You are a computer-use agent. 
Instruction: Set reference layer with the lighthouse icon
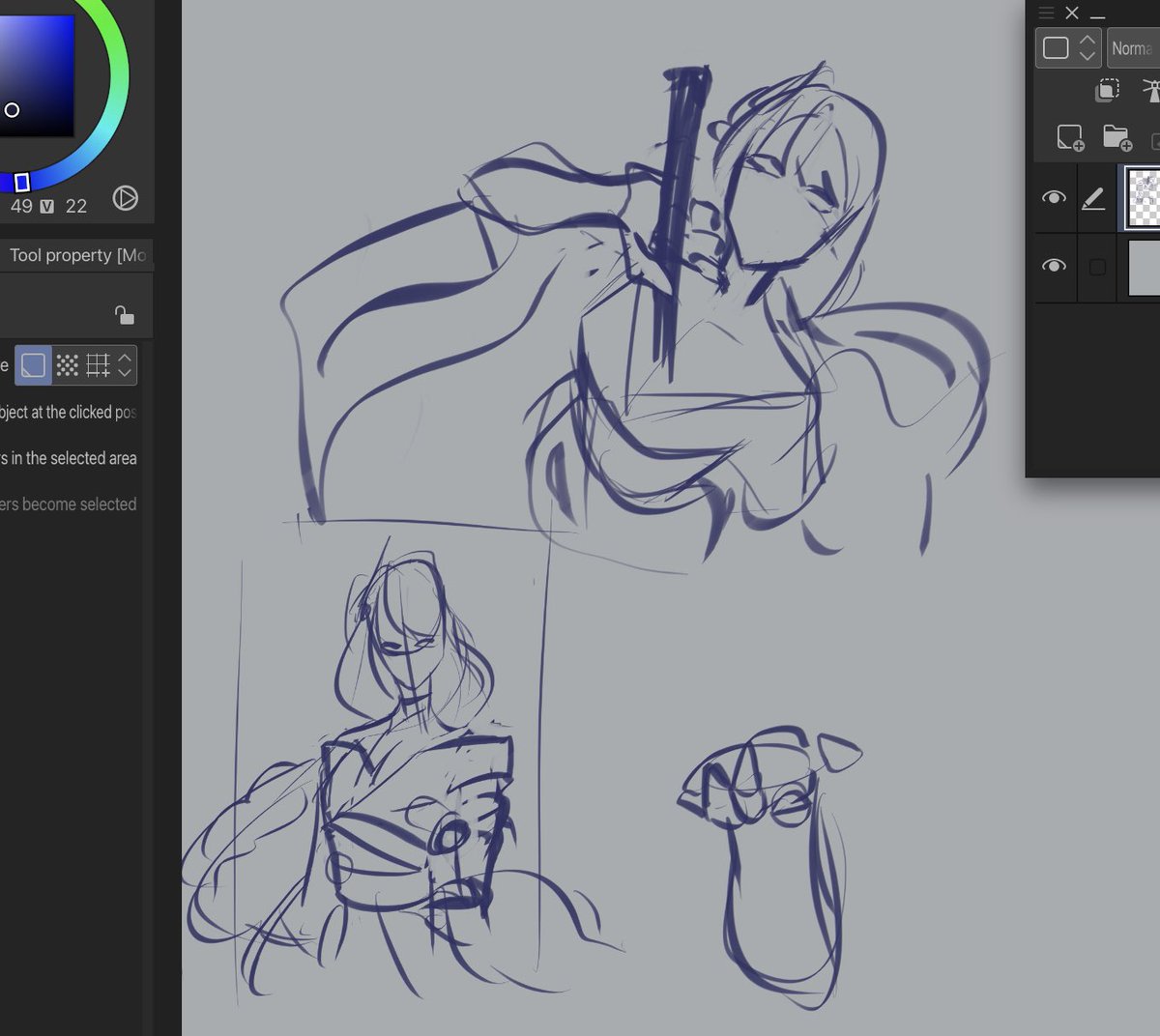coord(1151,90)
